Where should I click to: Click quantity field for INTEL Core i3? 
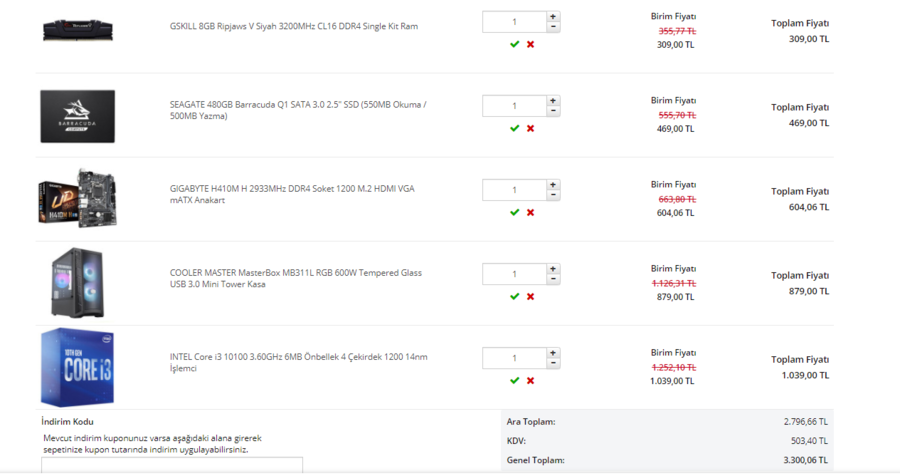point(514,358)
